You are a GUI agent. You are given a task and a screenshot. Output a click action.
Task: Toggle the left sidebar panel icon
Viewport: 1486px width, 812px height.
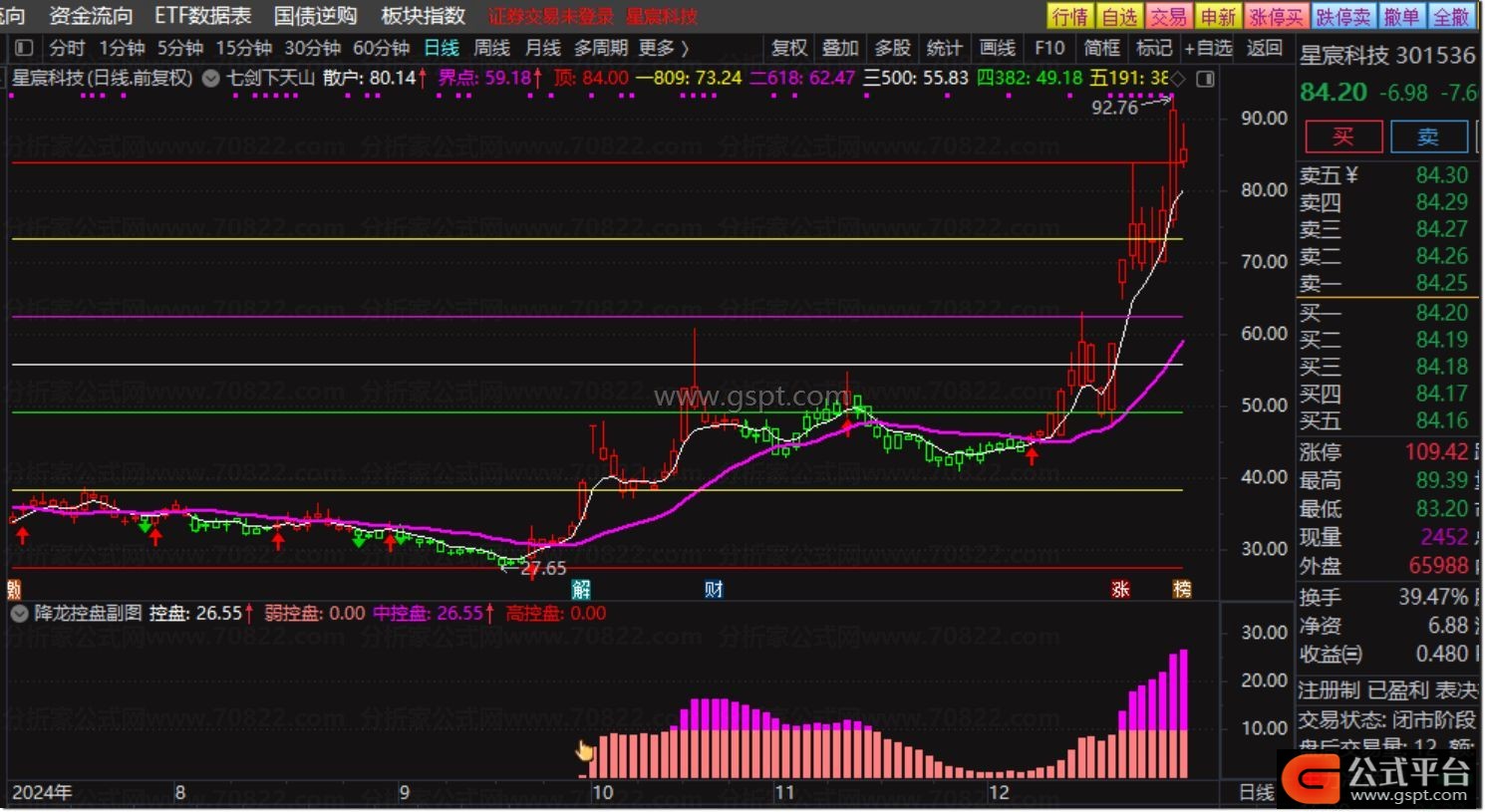point(25,48)
